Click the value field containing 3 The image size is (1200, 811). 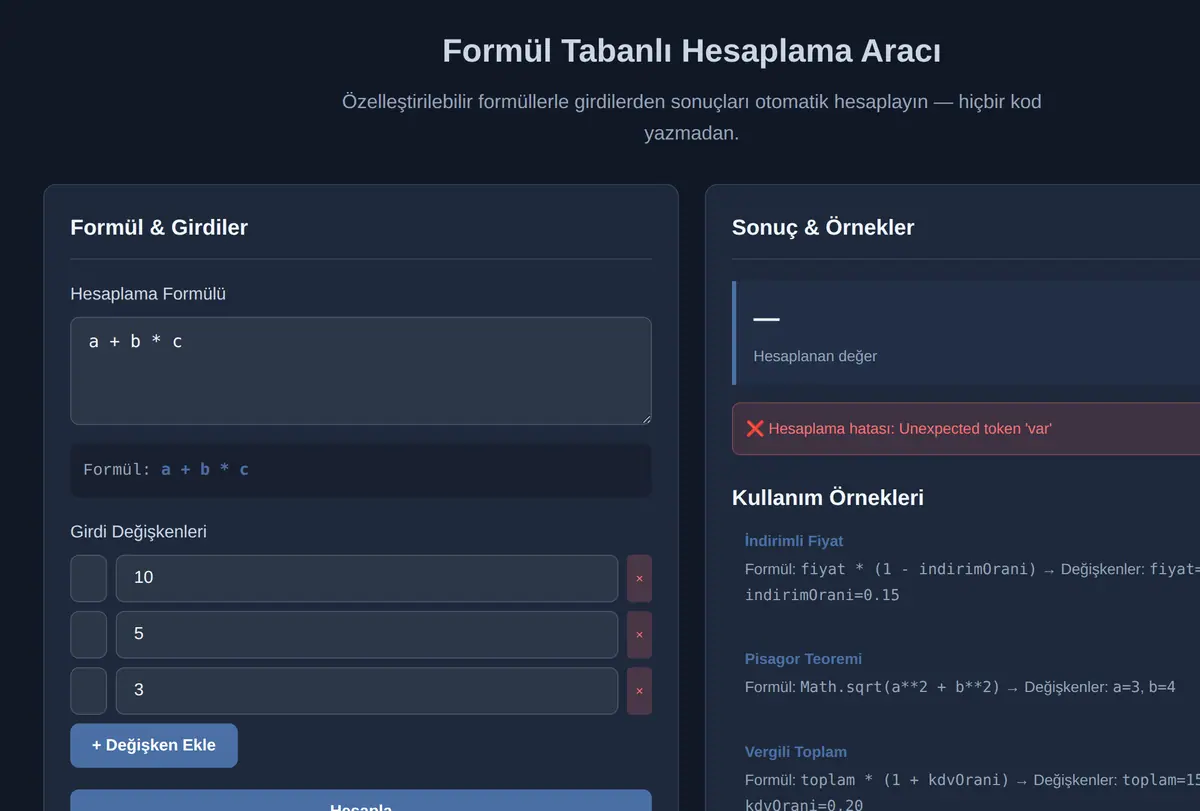pyautogui.click(x=367, y=690)
